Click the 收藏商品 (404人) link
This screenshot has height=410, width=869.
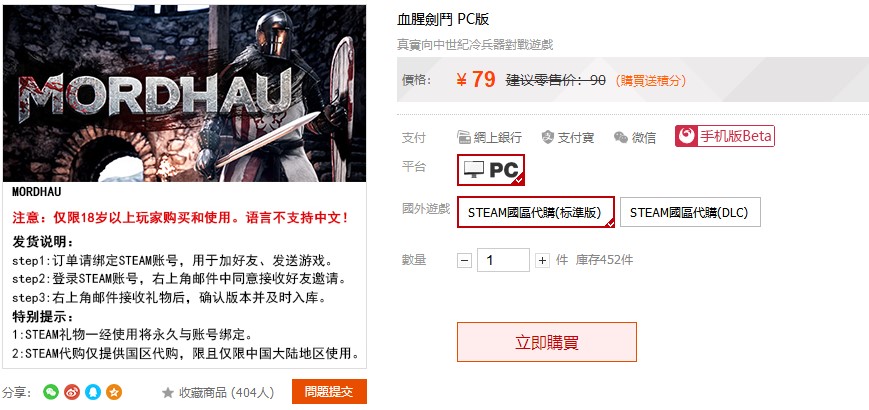(218, 393)
